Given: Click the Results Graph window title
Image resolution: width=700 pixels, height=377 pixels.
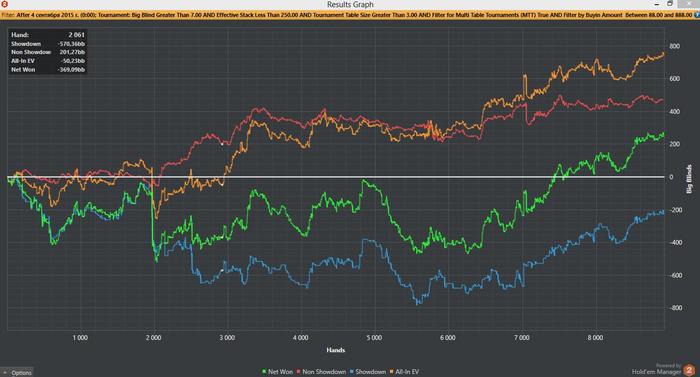Looking at the screenshot, I should click(x=350, y=4).
